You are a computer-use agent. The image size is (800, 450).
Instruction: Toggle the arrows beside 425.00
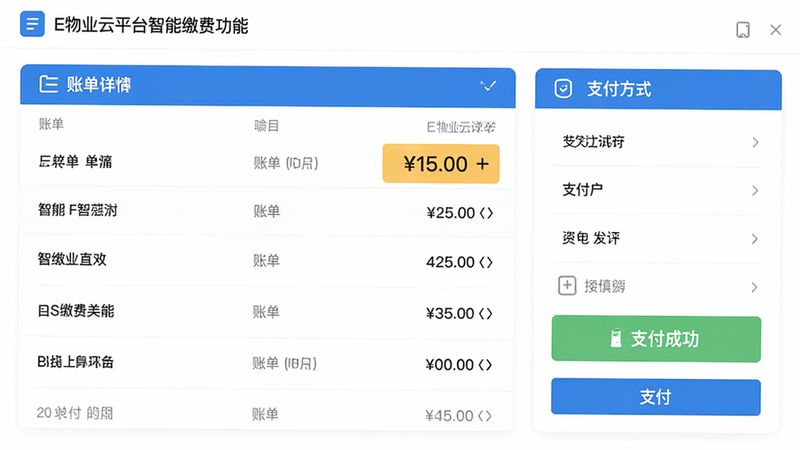[486, 262]
